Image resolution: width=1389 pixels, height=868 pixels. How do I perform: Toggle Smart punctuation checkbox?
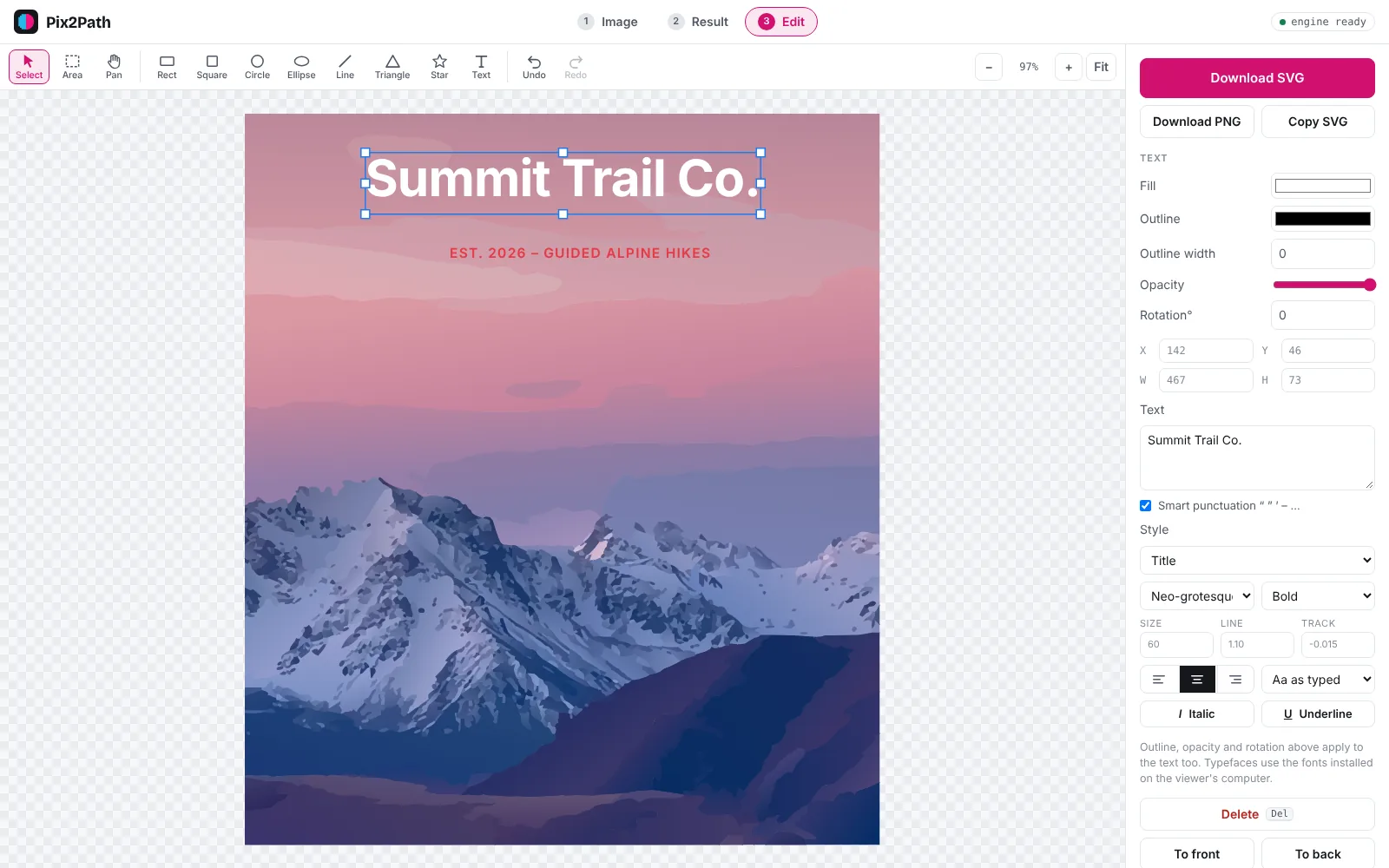click(x=1146, y=505)
